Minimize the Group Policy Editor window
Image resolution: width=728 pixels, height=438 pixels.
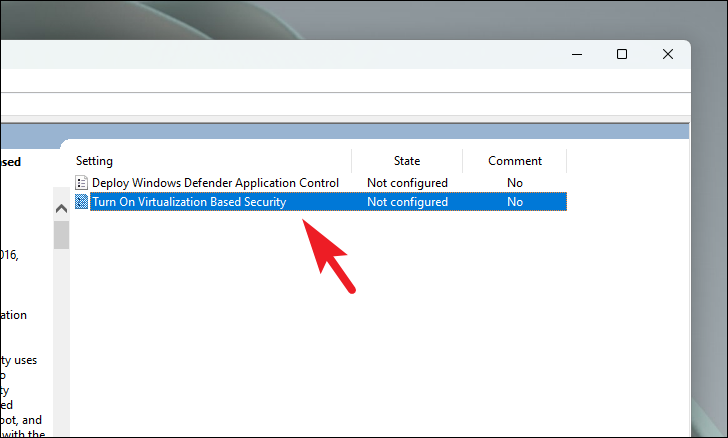(577, 54)
